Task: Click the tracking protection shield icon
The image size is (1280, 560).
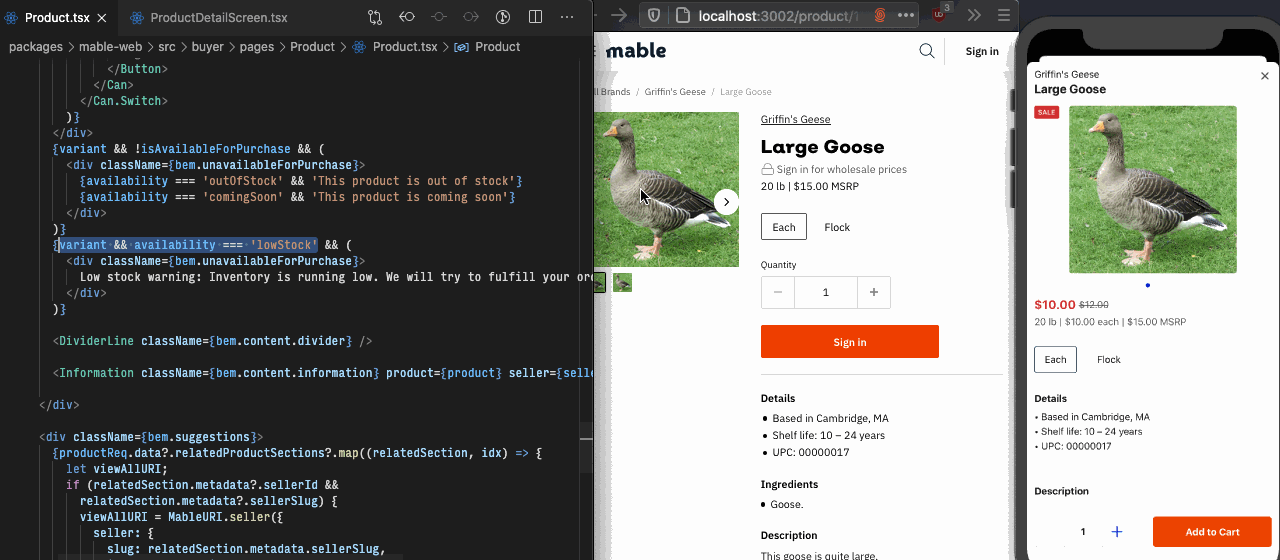Action: coord(653,15)
